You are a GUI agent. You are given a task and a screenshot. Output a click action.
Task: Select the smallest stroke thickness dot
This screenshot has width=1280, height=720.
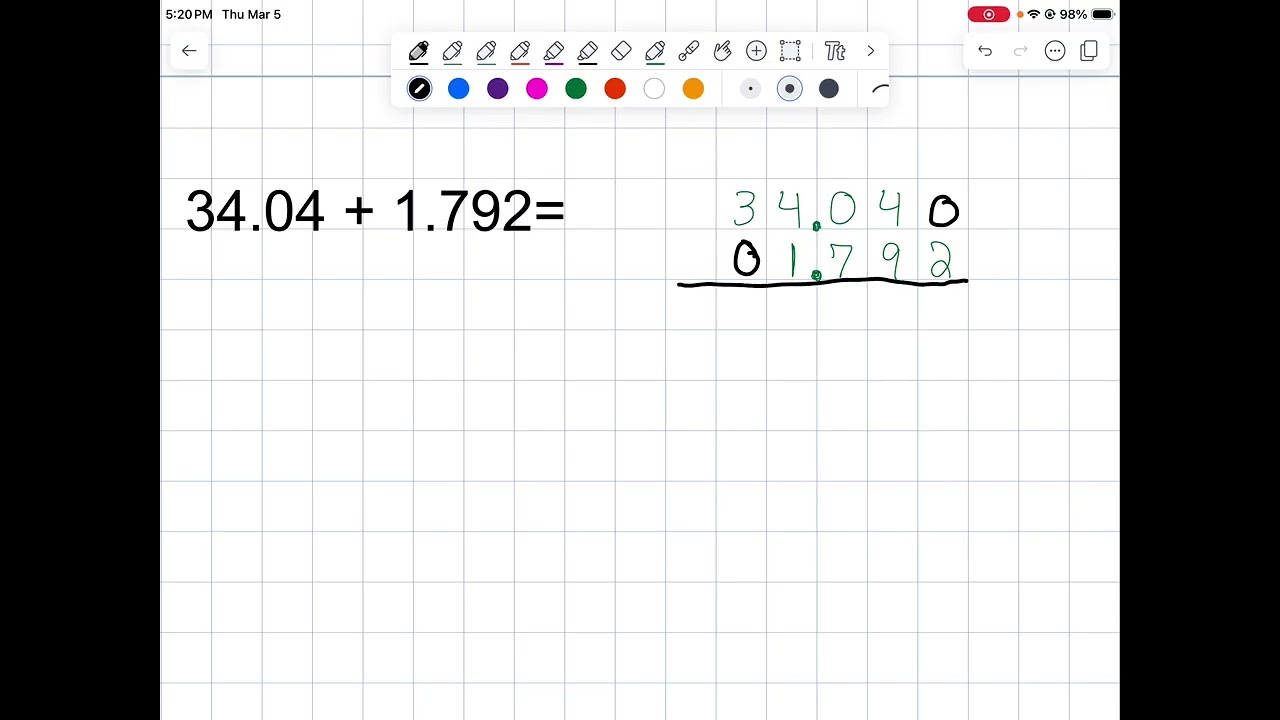point(750,89)
